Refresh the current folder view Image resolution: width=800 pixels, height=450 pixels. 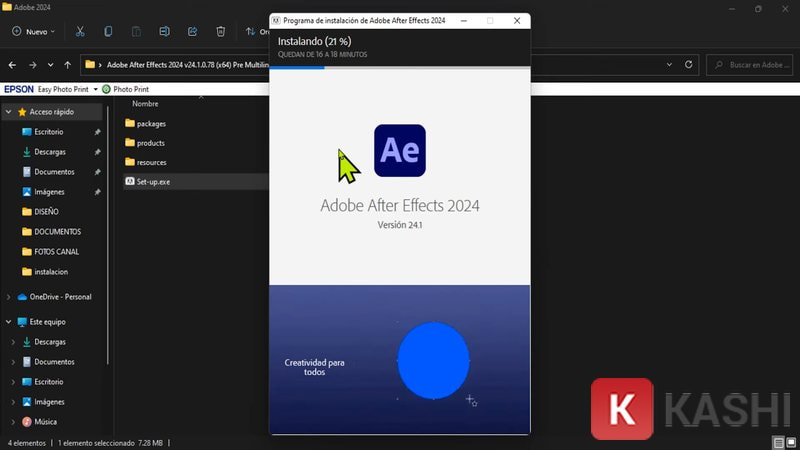pyautogui.click(x=689, y=65)
